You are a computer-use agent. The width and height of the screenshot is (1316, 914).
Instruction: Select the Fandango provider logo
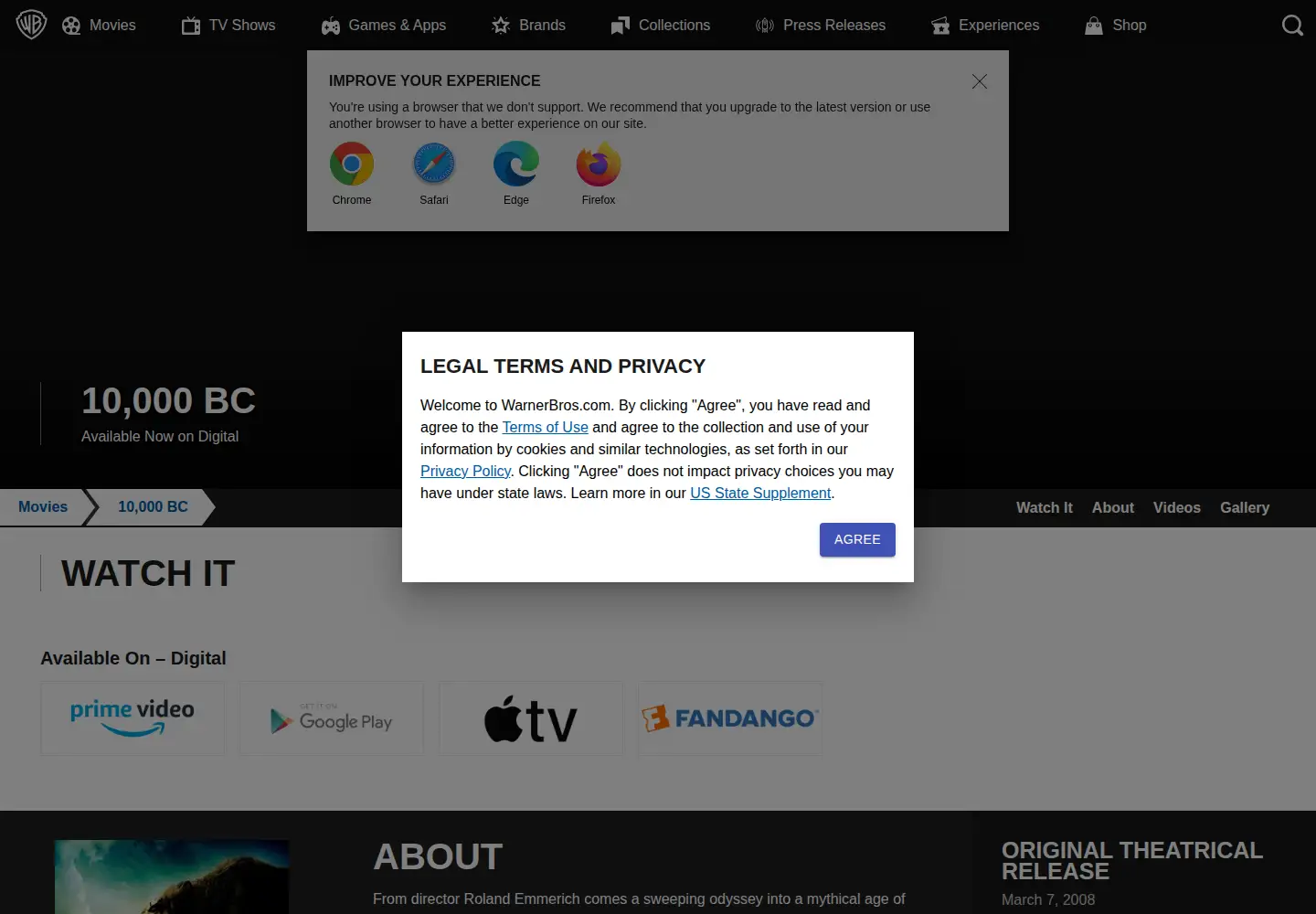pyautogui.click(x=730, y=718)
